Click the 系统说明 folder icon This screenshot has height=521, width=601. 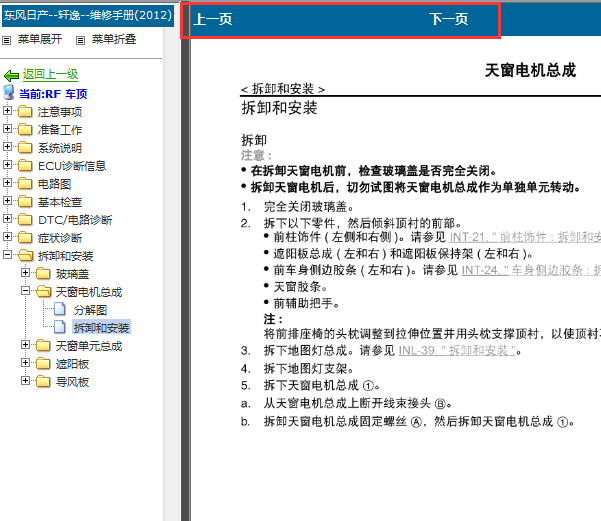(x=25, y=147)
